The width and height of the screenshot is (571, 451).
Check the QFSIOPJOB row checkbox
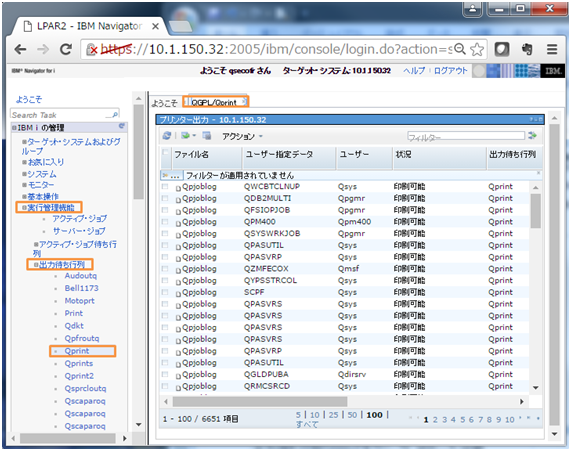pos(165,210)
